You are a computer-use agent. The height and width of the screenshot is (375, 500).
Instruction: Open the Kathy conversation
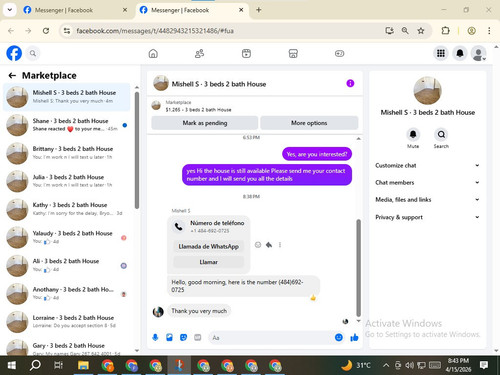point(67,209)
